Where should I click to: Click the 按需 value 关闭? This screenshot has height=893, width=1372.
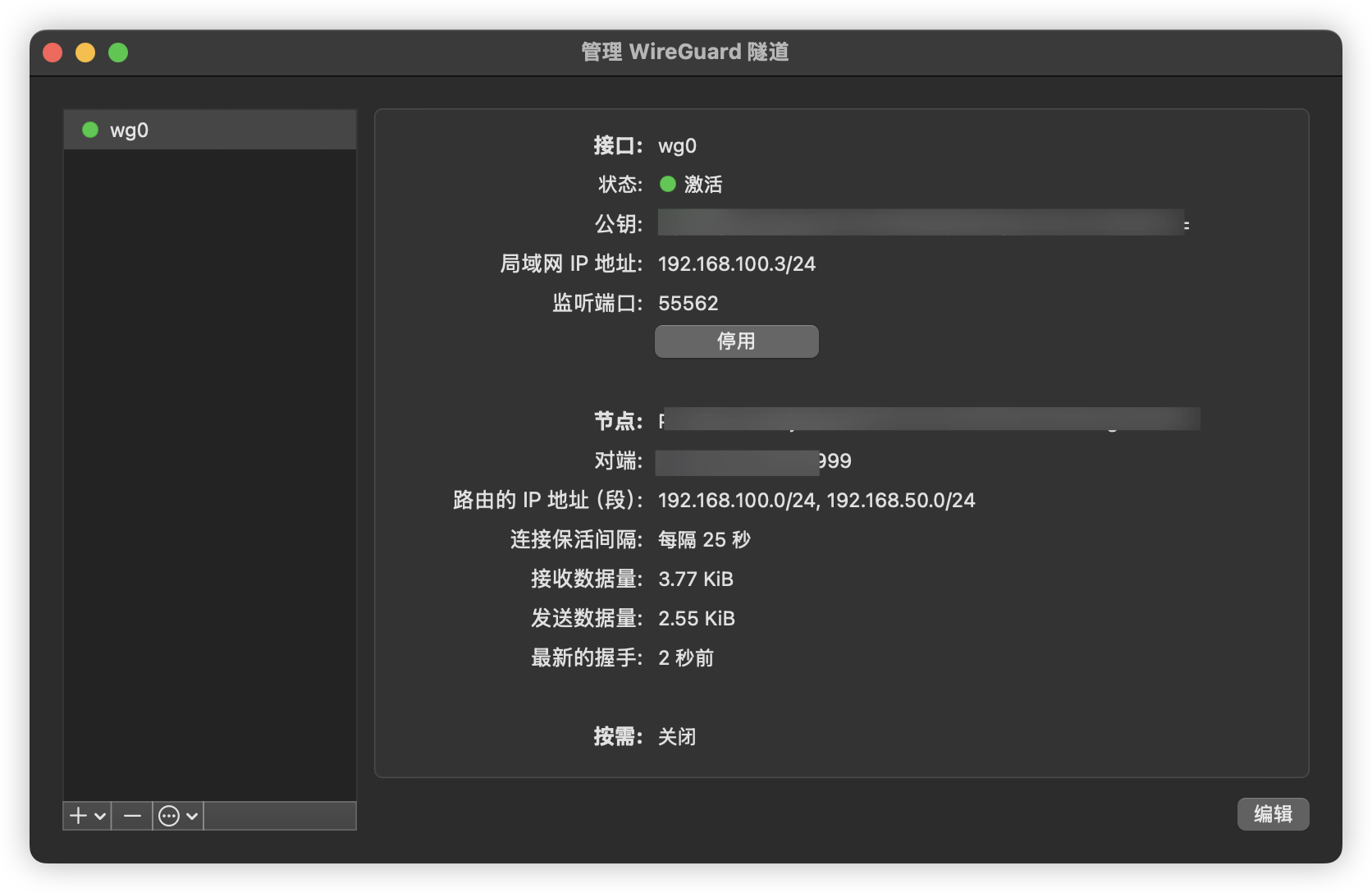tap(677, 737)
